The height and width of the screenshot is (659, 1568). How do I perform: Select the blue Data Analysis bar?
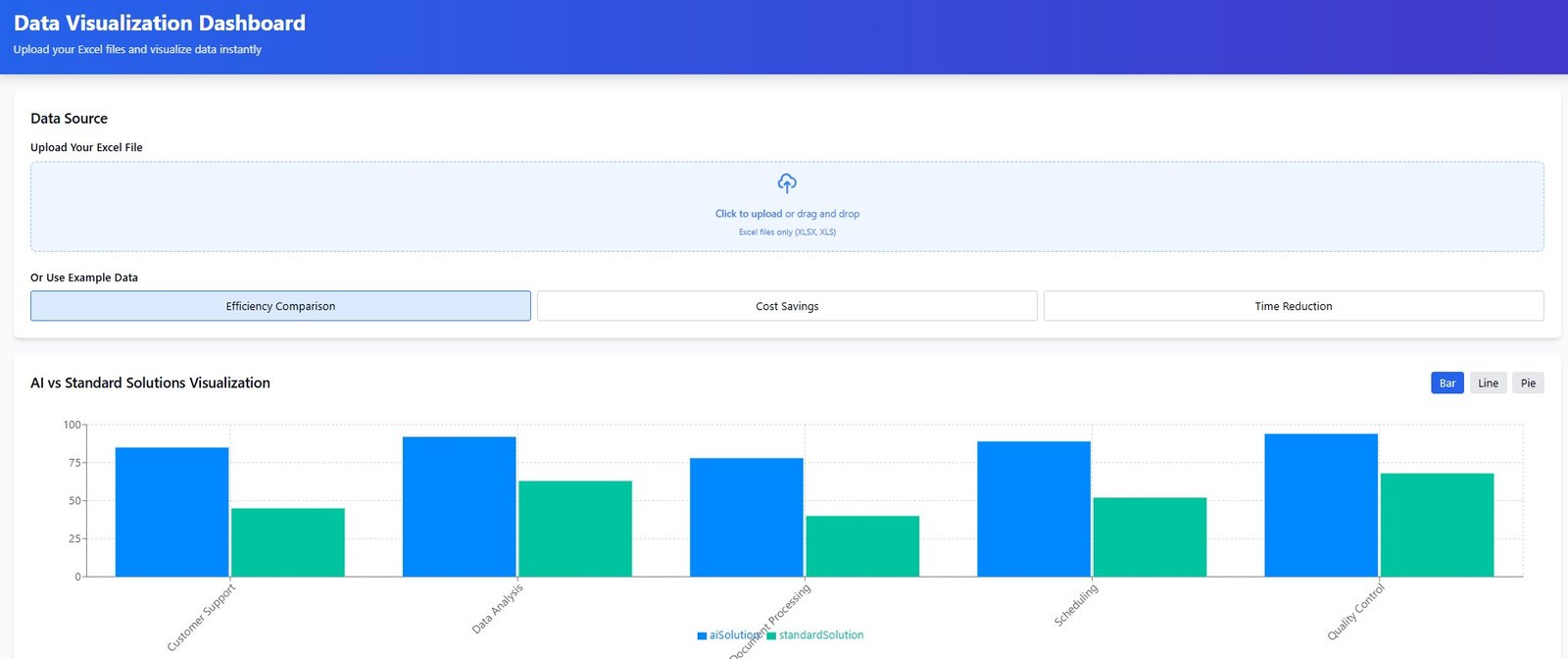tap(459, 507)
